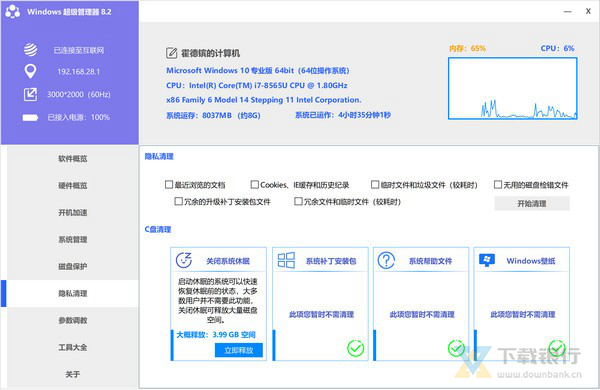Screen dimensions: 600x390
Task: Click the 隐私清理 section heading
Action: point(159,156)
